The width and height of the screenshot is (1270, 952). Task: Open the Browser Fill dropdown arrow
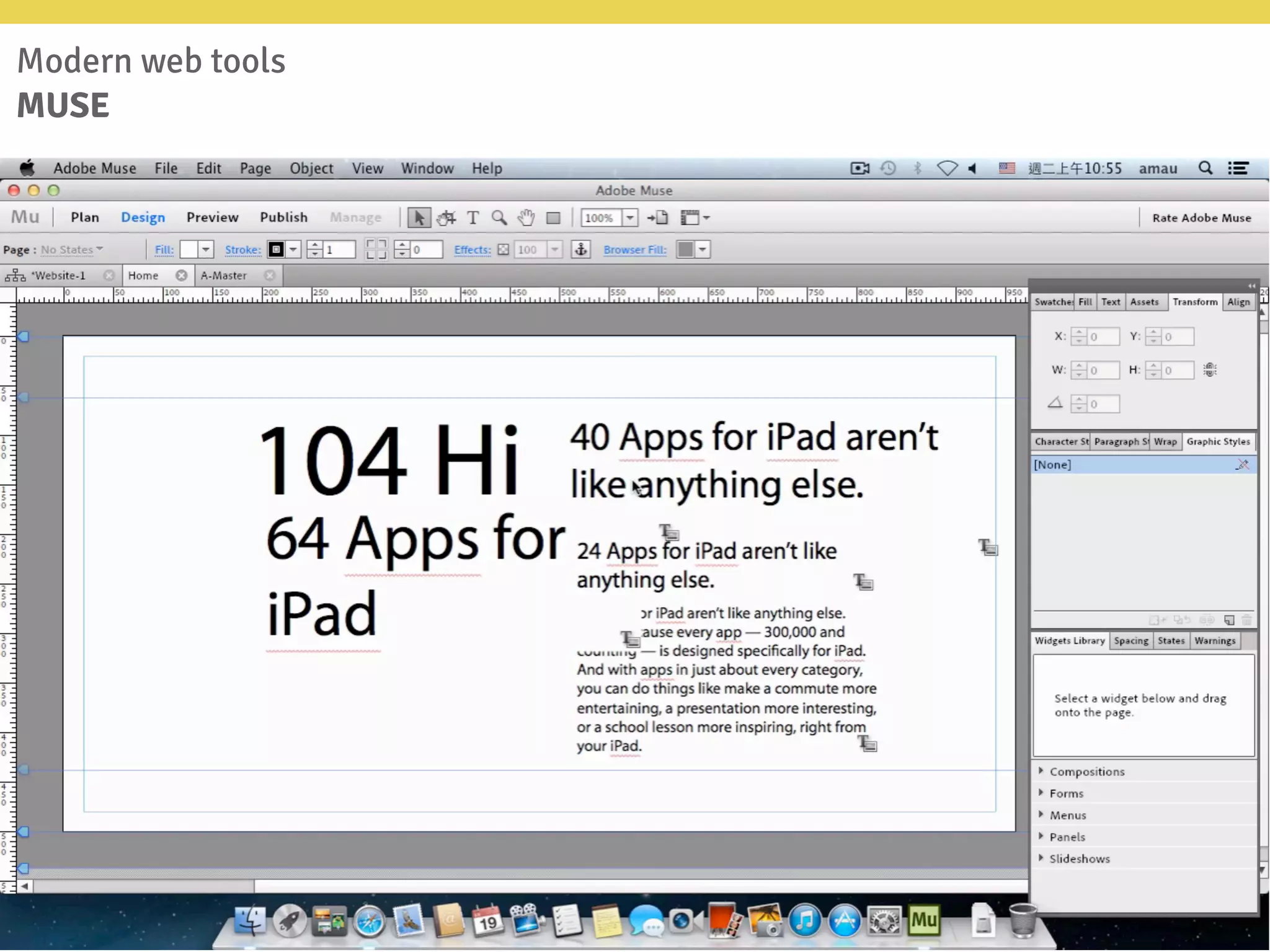pyautogui.click(x=703, y=250)
